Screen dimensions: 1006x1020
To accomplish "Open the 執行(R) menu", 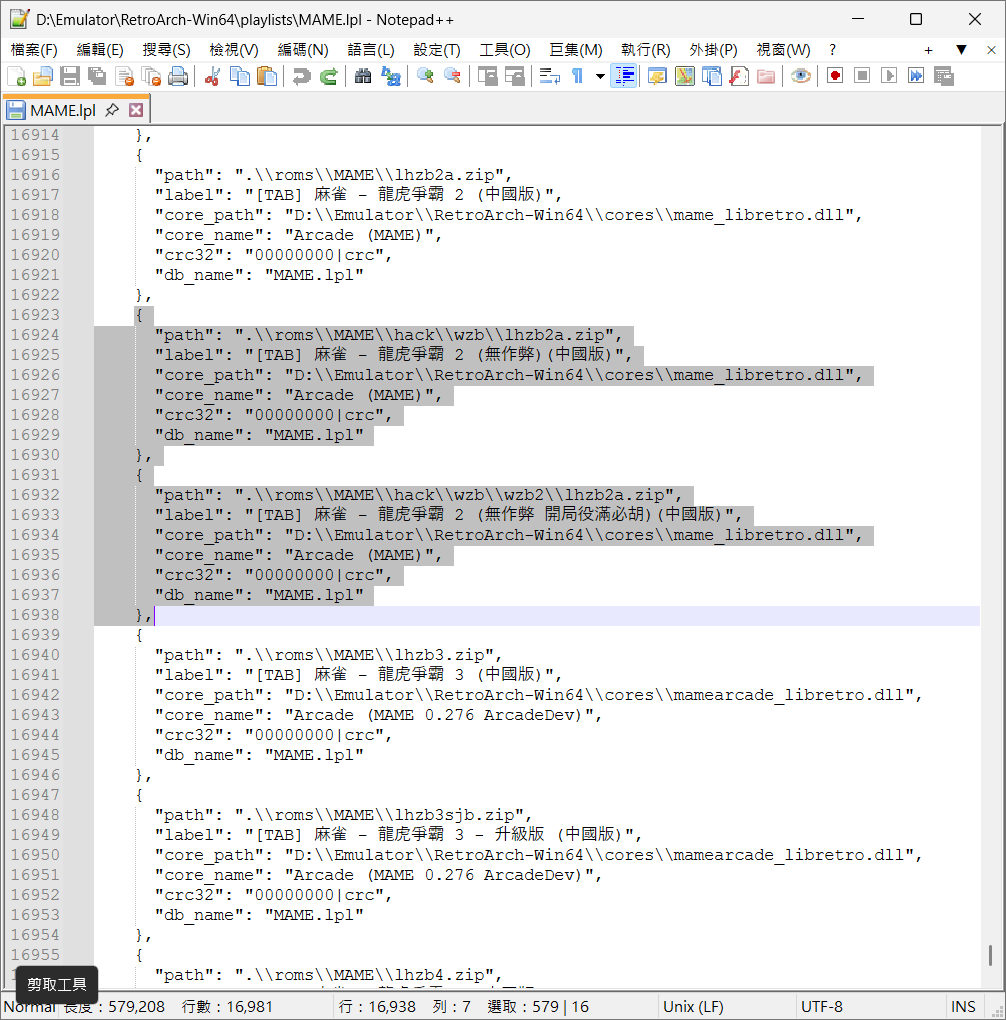I will click(646, 50).
